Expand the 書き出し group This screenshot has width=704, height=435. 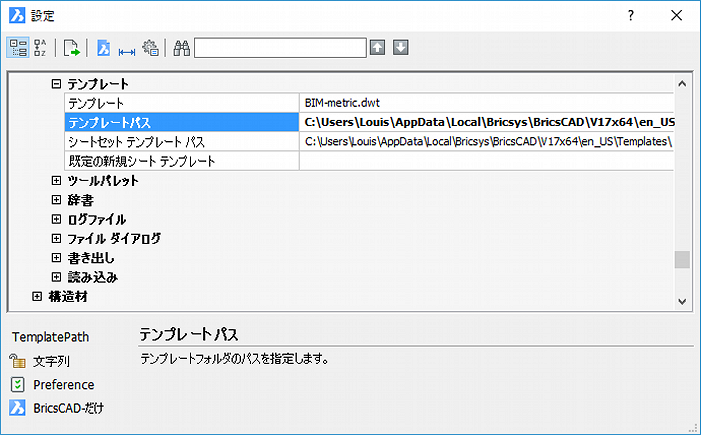click(56, 258)
